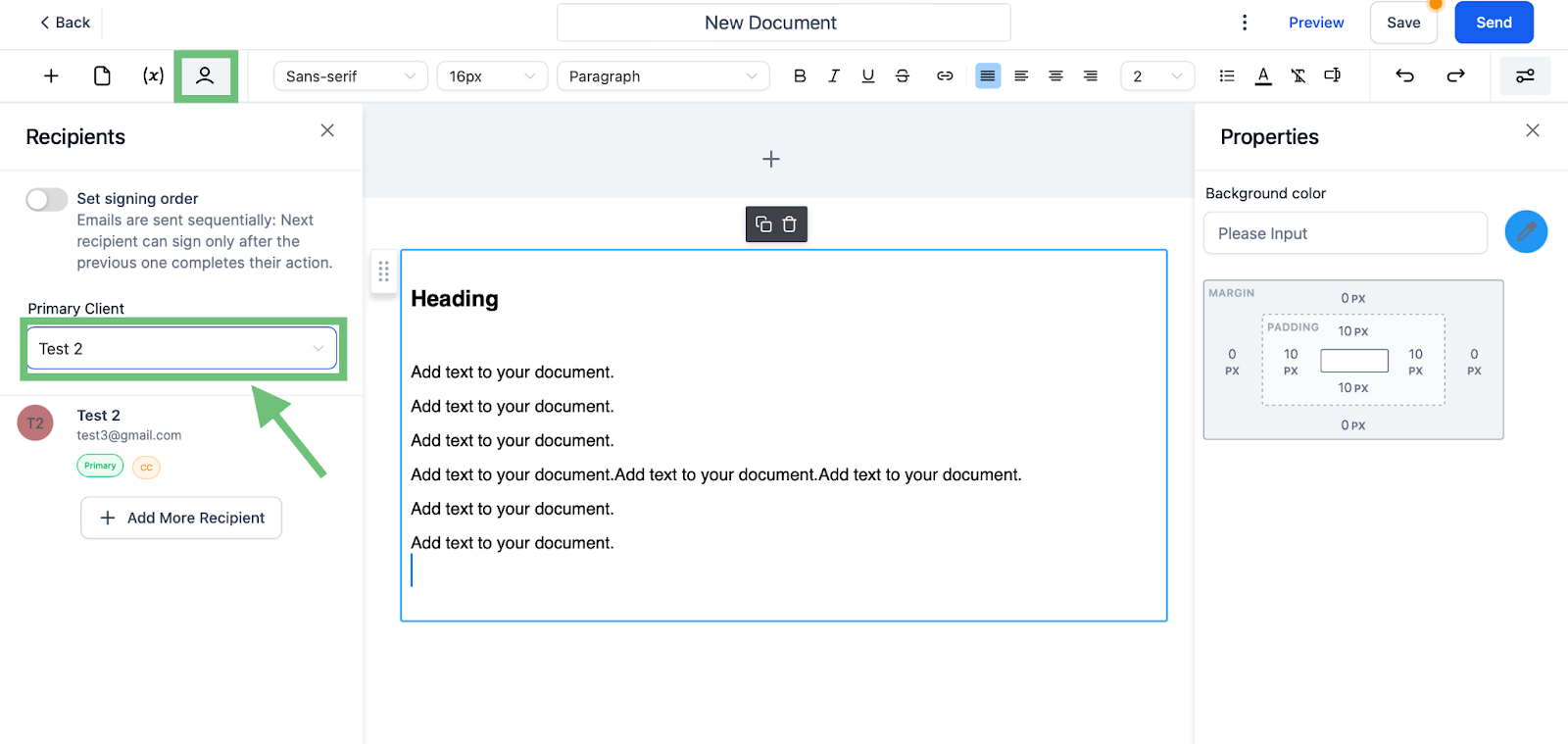
Task: Click the bullet list icon
Action: [x=1227, y=75]
